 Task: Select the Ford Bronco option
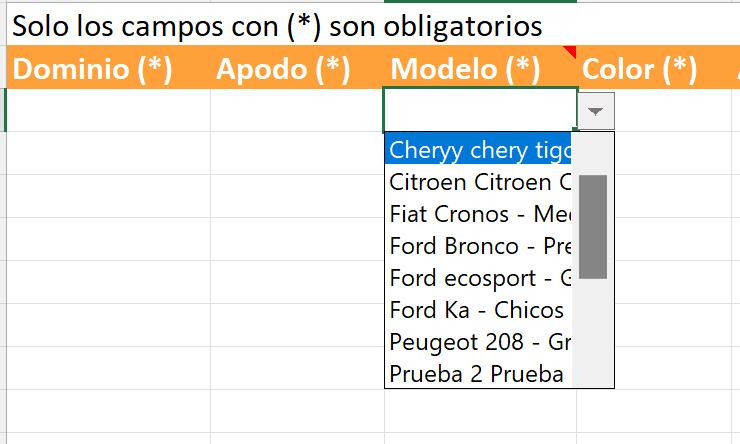(x=478, y=246)
